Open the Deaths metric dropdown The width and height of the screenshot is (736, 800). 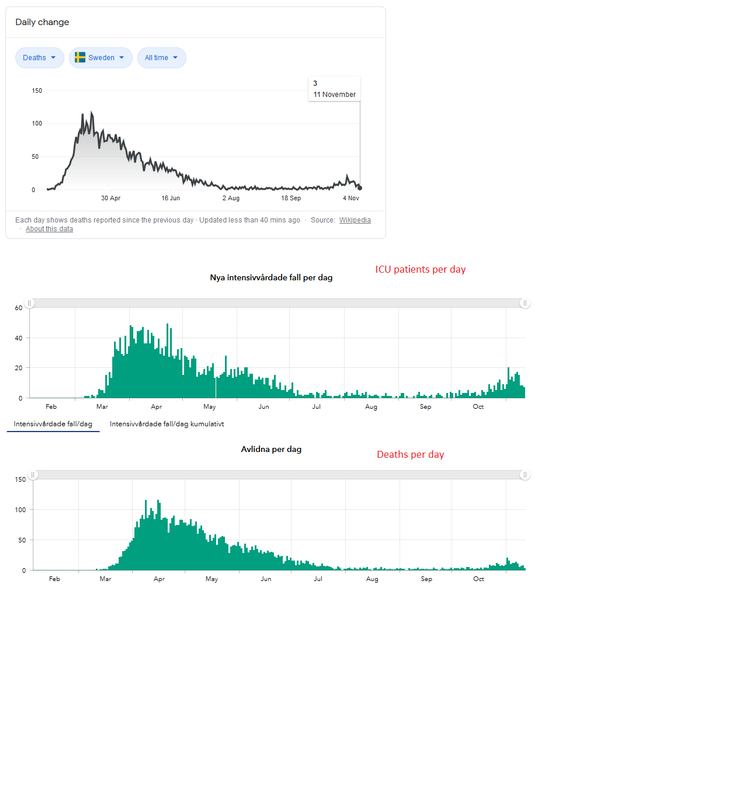click(x=39, y=58)
